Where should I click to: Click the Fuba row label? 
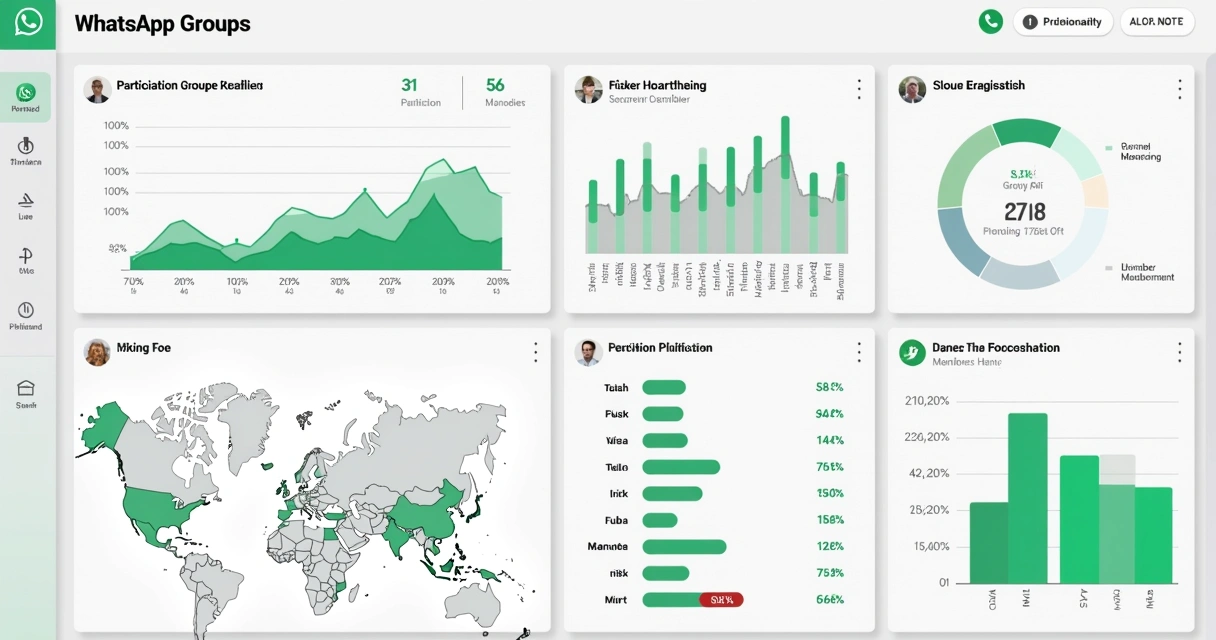[616, 520]
